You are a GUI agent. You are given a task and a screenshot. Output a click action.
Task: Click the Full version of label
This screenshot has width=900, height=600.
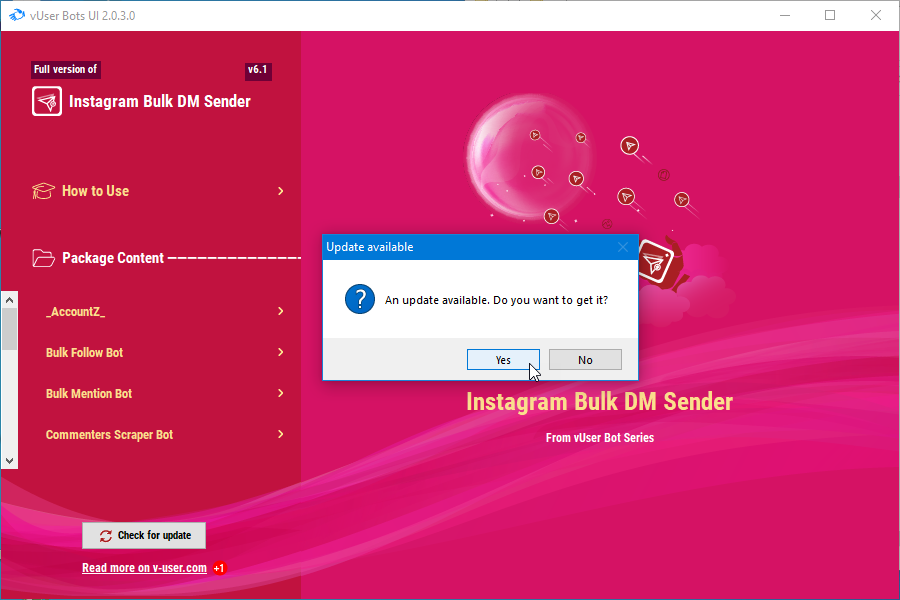65,69
